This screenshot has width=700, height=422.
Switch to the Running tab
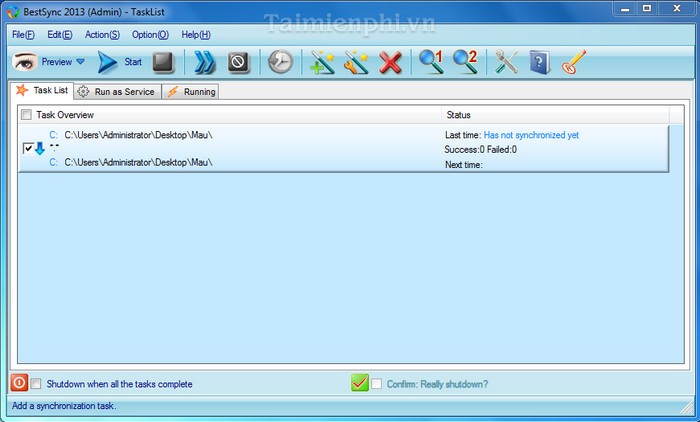pos(191,92)
